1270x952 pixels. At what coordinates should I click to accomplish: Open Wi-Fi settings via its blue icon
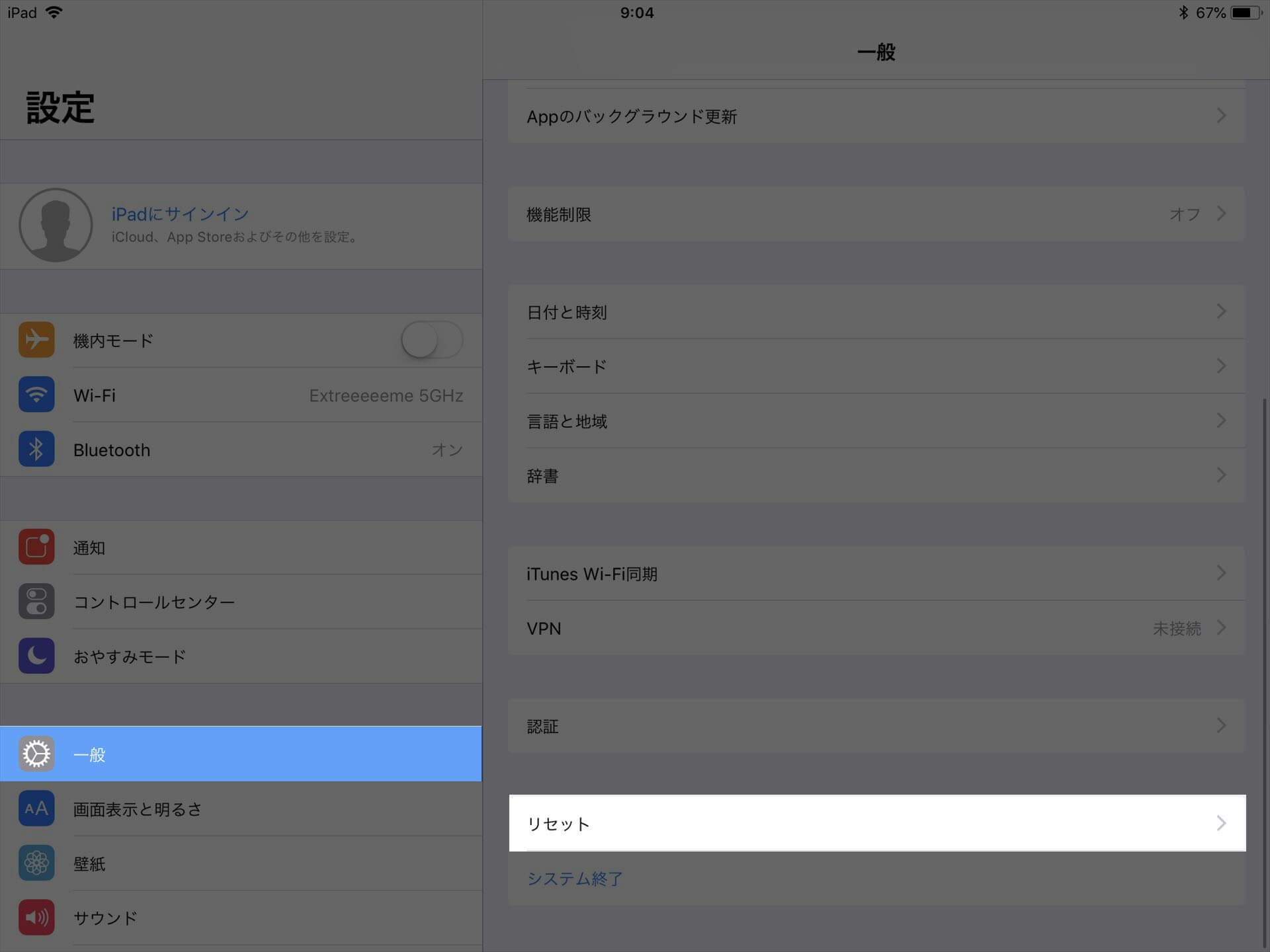[36, 395]
